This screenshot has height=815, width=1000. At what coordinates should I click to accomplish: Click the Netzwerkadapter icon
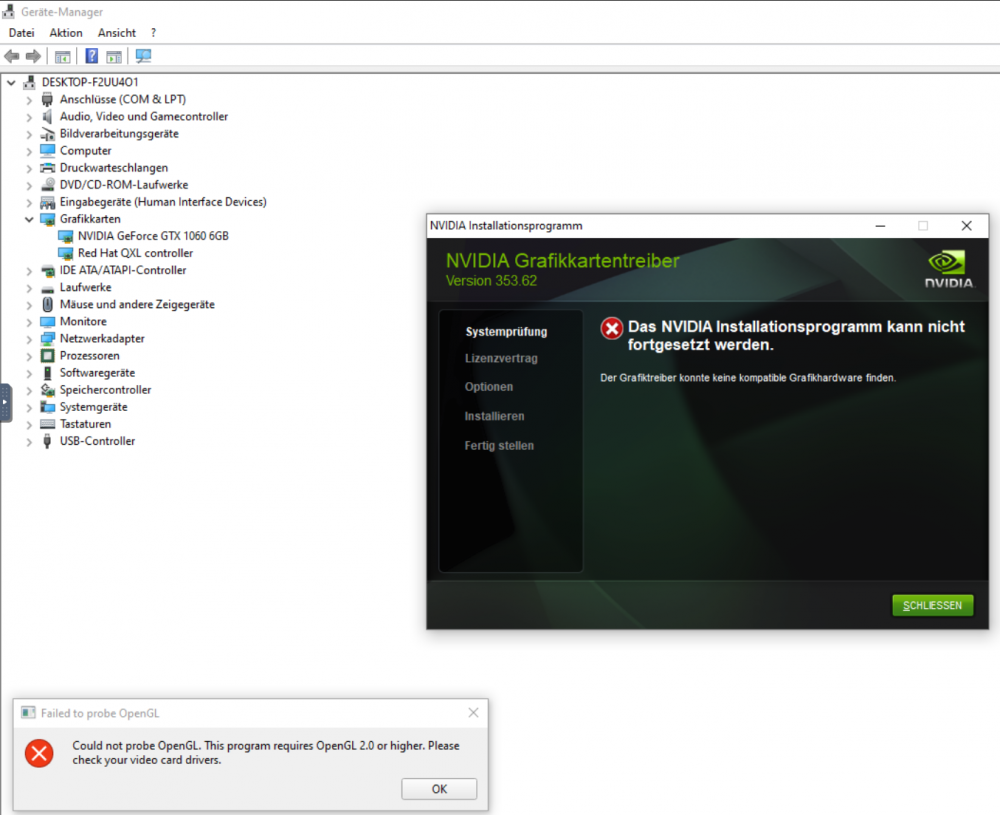point(47,339)
